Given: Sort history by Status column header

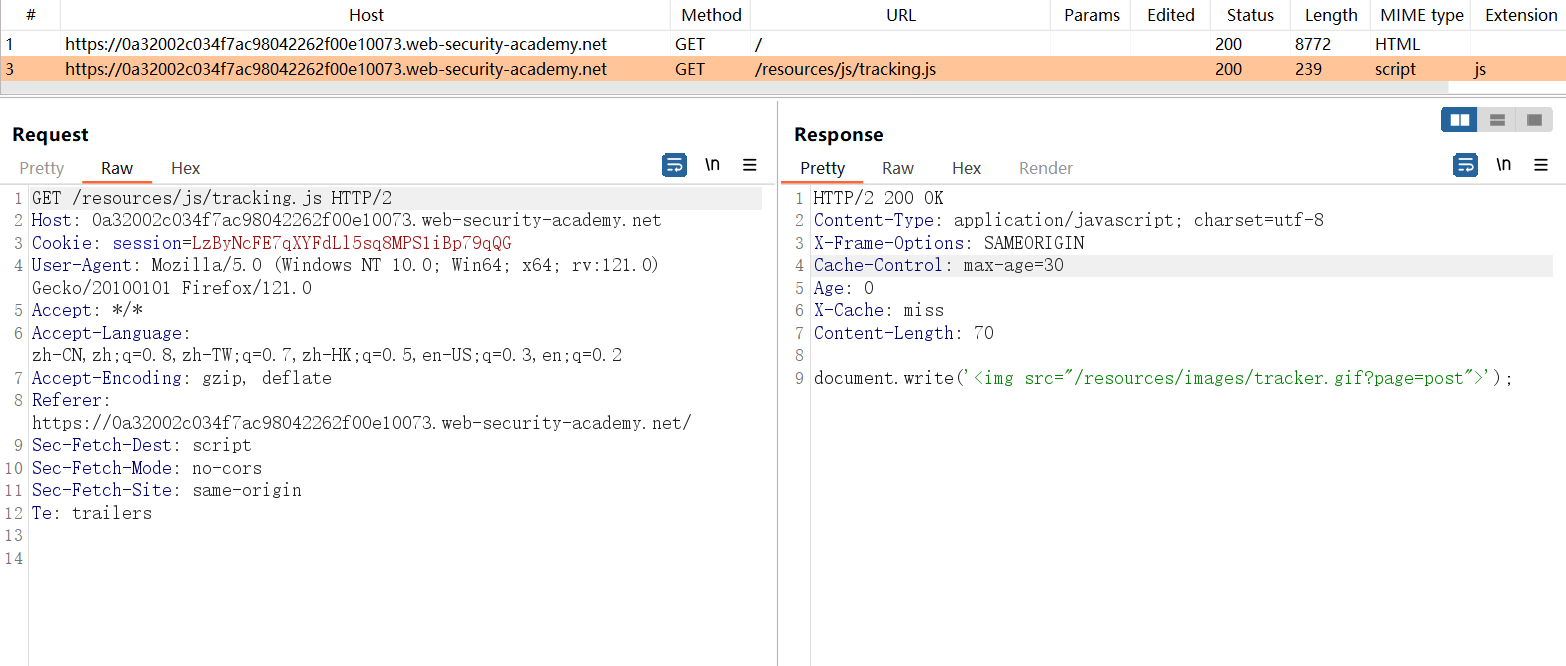Looking at the screenshot, I should [1250, 15].
